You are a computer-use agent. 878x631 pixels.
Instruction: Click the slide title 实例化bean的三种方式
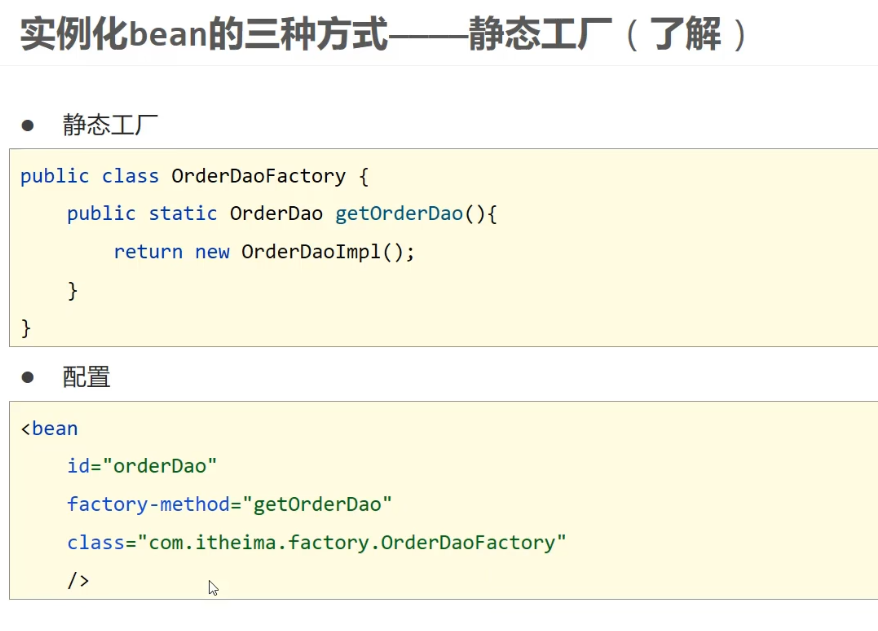[x=204, y=34]
